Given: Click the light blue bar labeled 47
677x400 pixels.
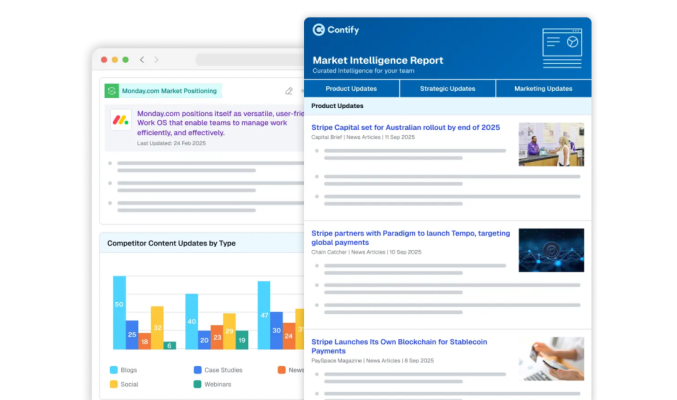Looking at the screenshot, I should [264, 315].
